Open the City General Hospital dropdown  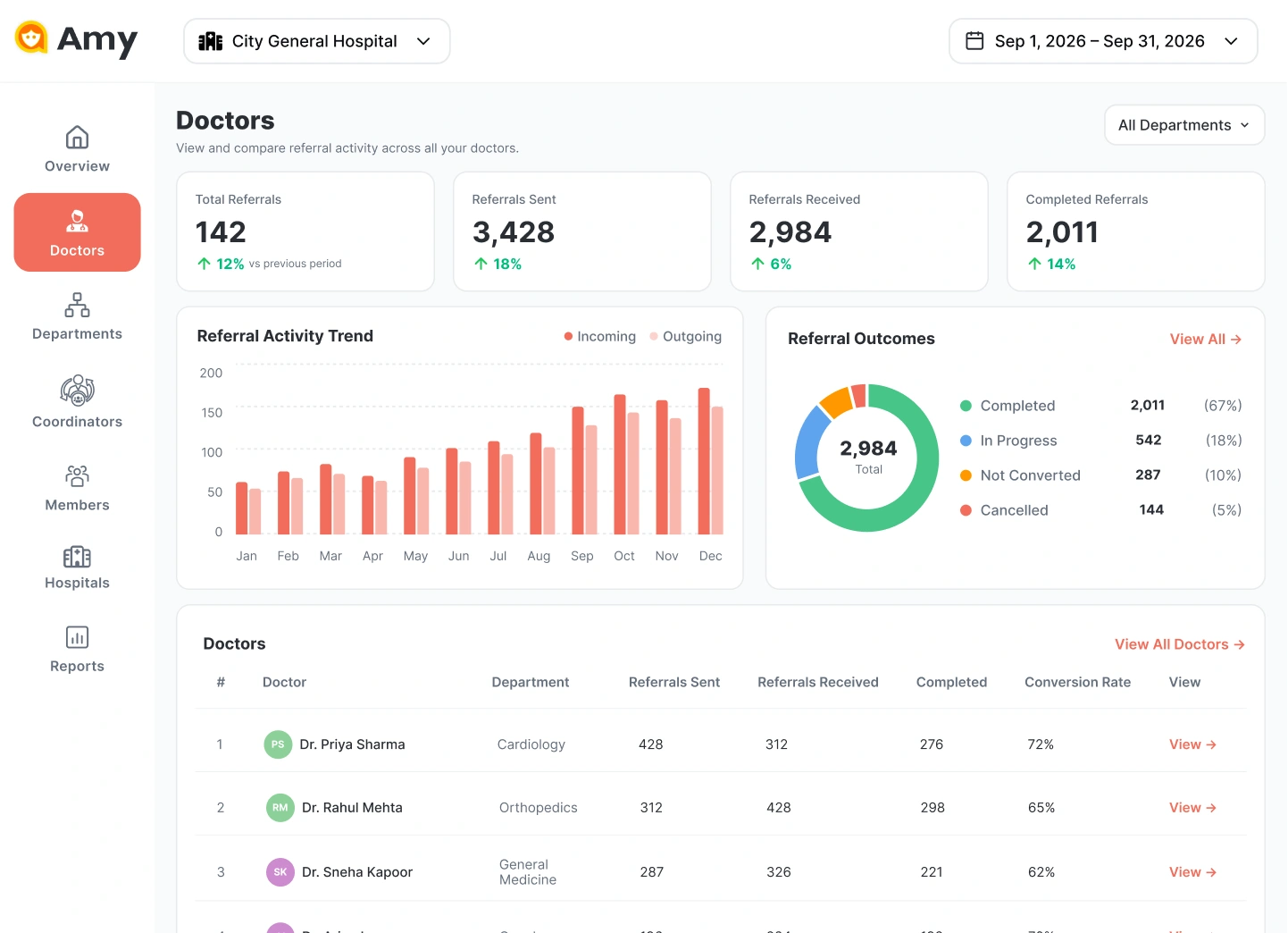coord(317,41)
